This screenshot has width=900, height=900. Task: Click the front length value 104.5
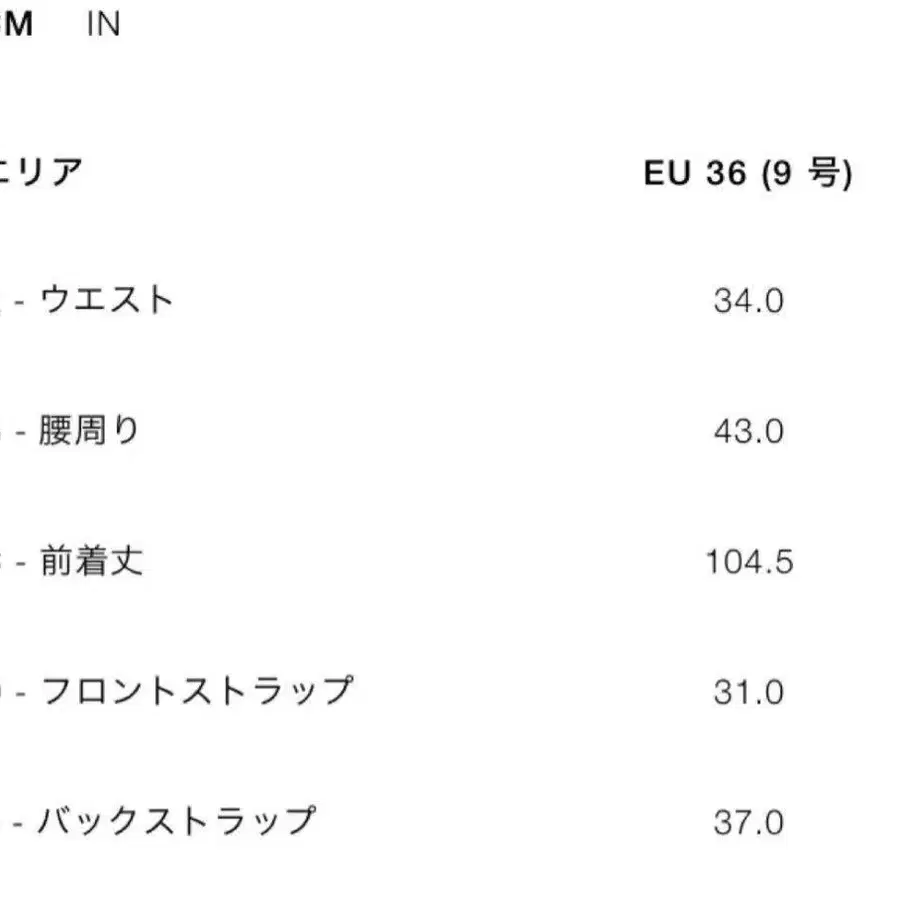click(749, 561)
